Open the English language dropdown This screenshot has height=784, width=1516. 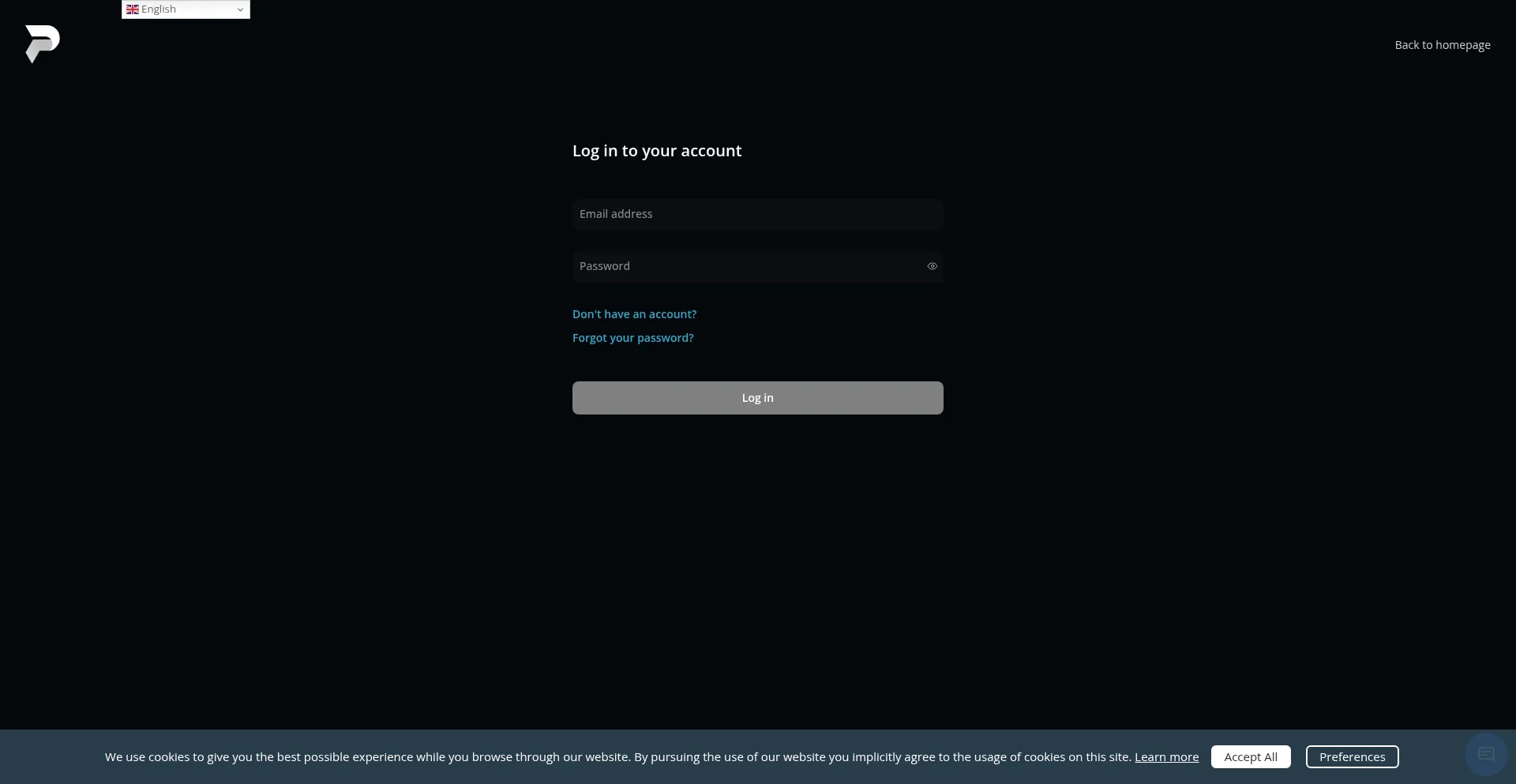(186, 9)
